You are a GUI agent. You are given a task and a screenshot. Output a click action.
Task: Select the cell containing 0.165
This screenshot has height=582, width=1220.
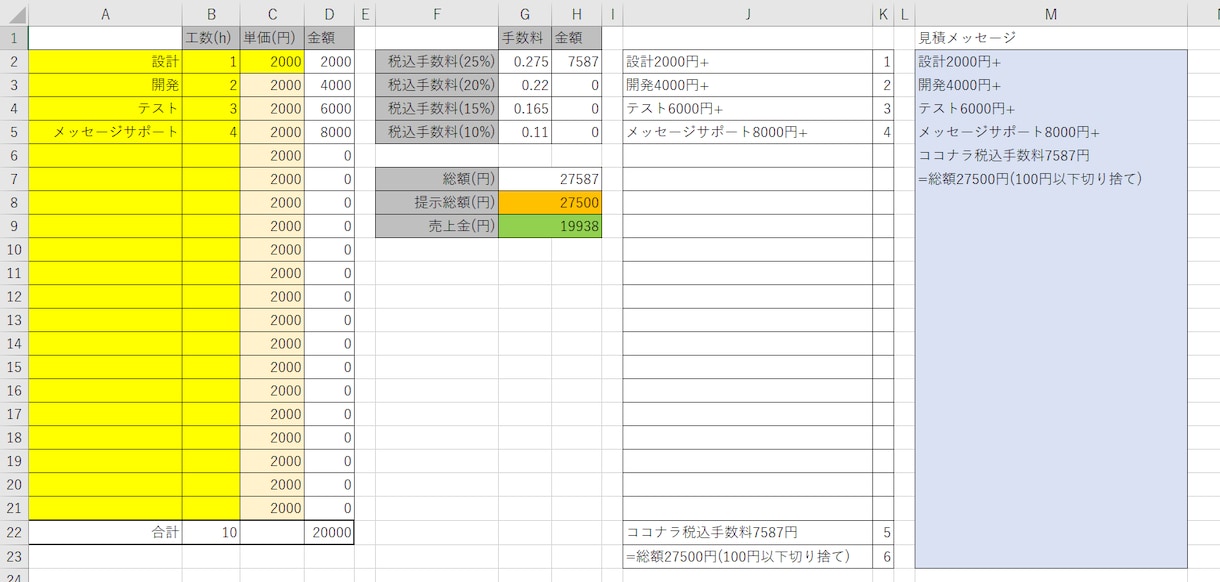(525, 109)
